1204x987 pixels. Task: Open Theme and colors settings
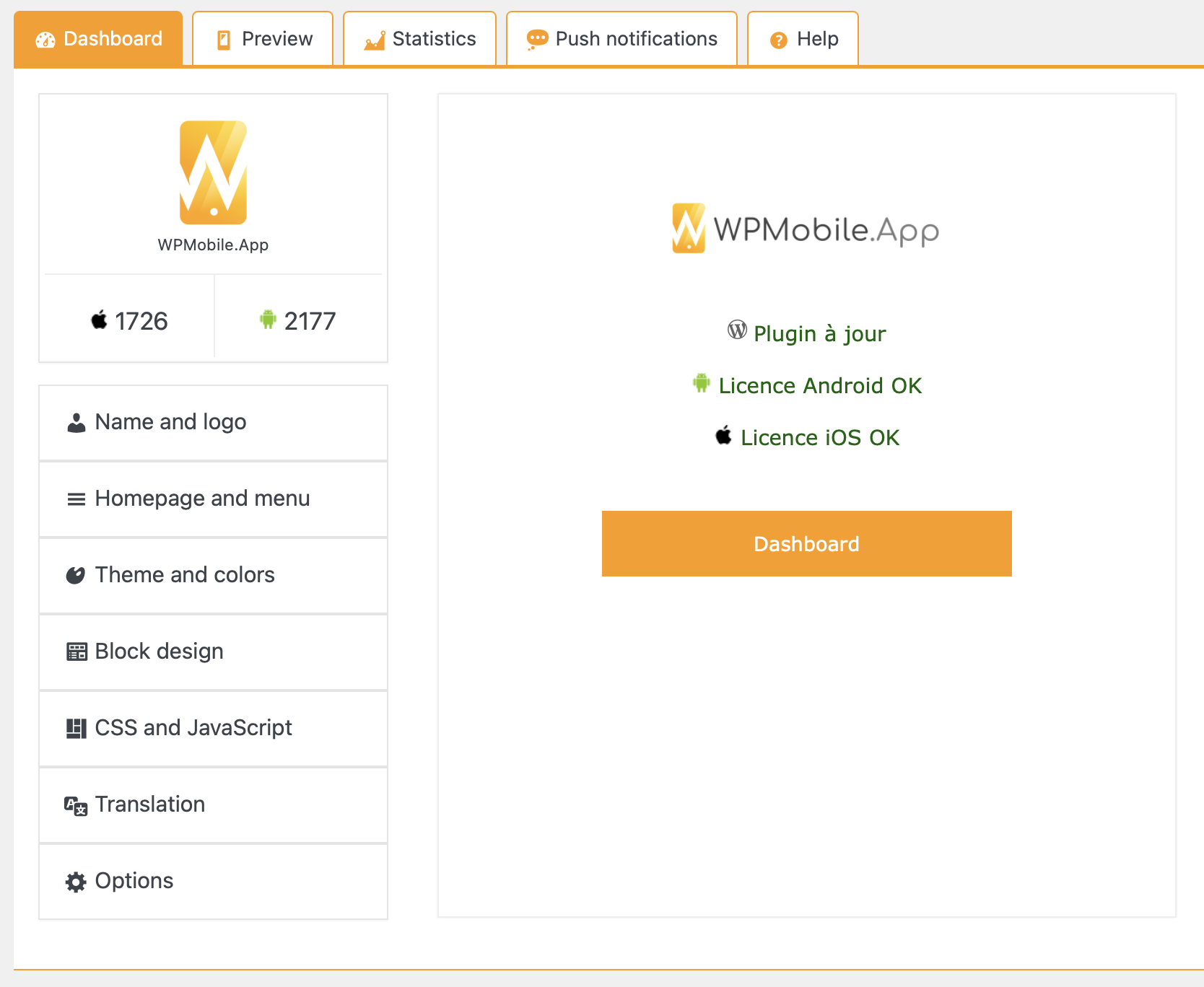213,576
